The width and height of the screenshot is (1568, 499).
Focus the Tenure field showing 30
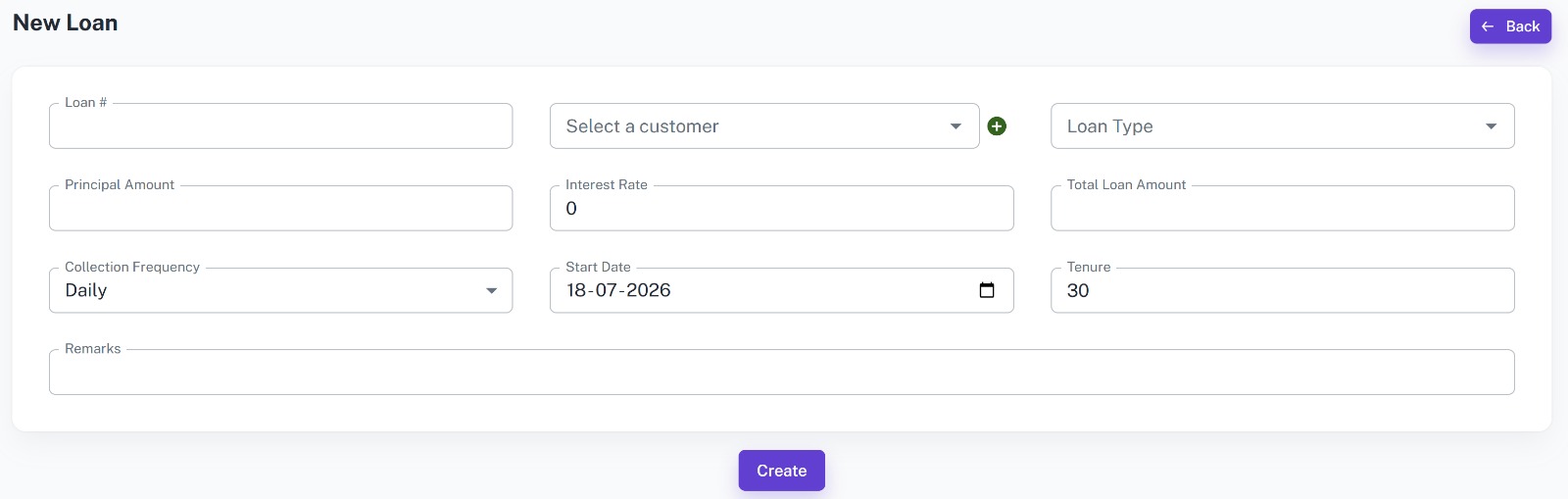(x=1282, y=290)
